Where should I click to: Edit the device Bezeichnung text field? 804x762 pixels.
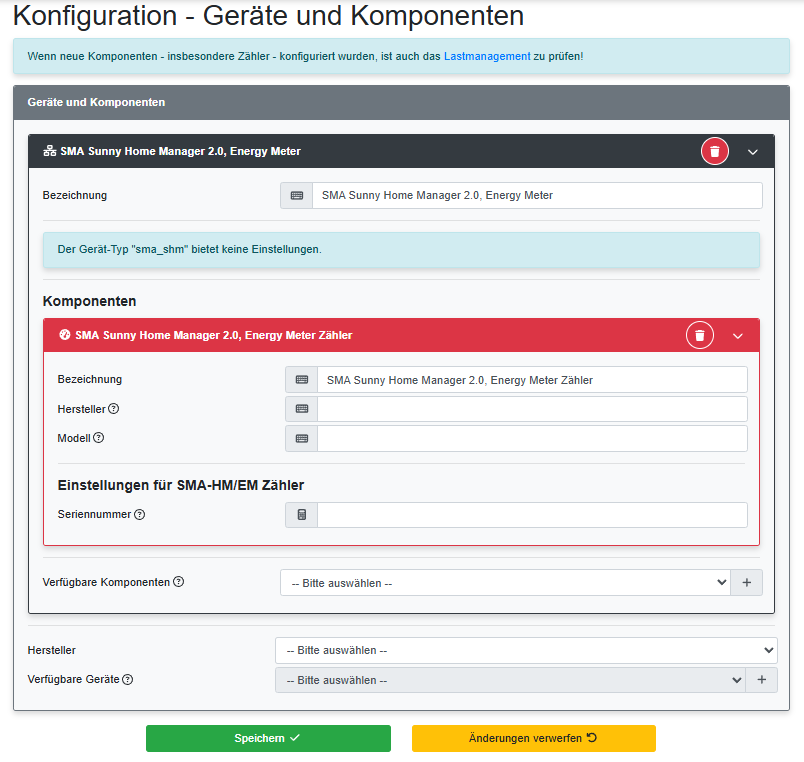click(537, 195)
